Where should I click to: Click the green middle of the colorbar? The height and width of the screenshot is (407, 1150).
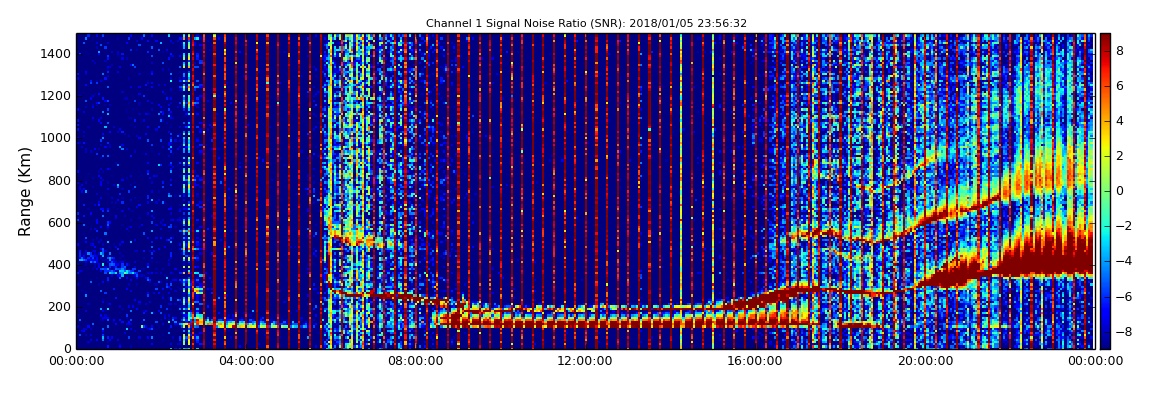[1105, 191]
